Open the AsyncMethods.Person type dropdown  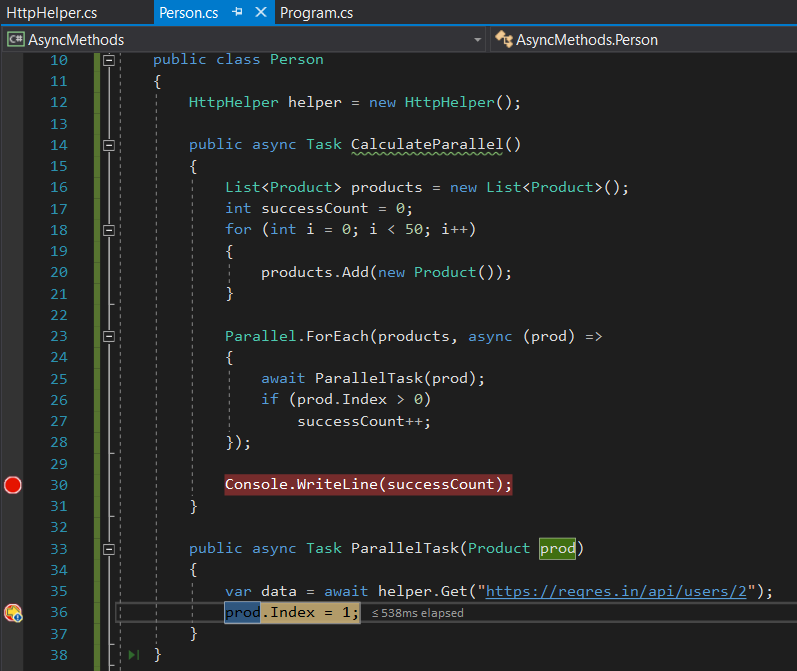[643, 40]
